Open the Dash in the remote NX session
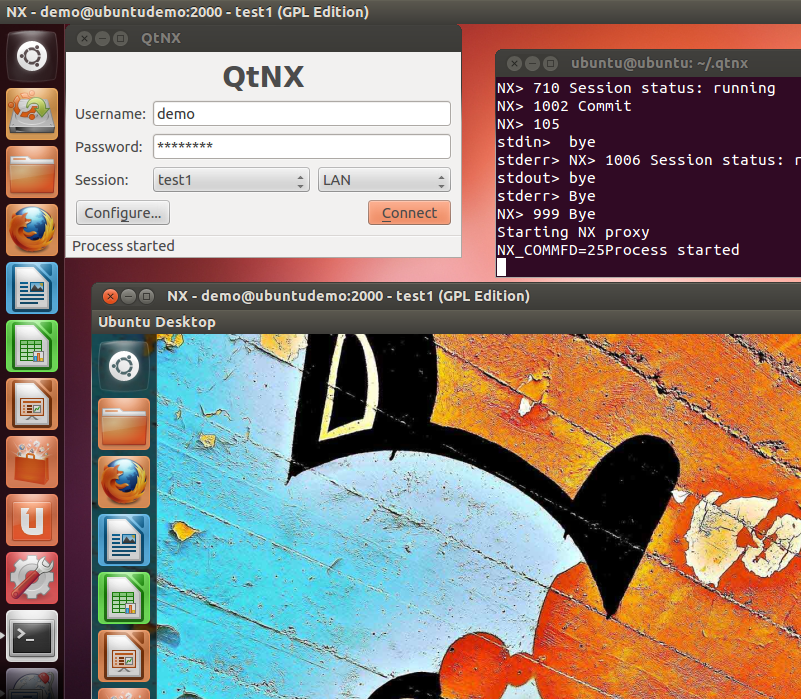 (123, 365)
